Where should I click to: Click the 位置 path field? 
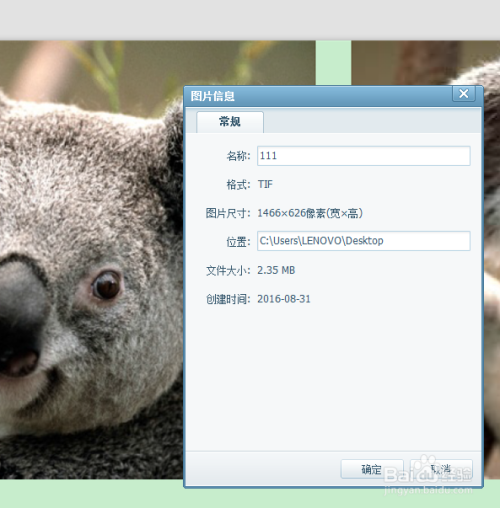(364, 241)
